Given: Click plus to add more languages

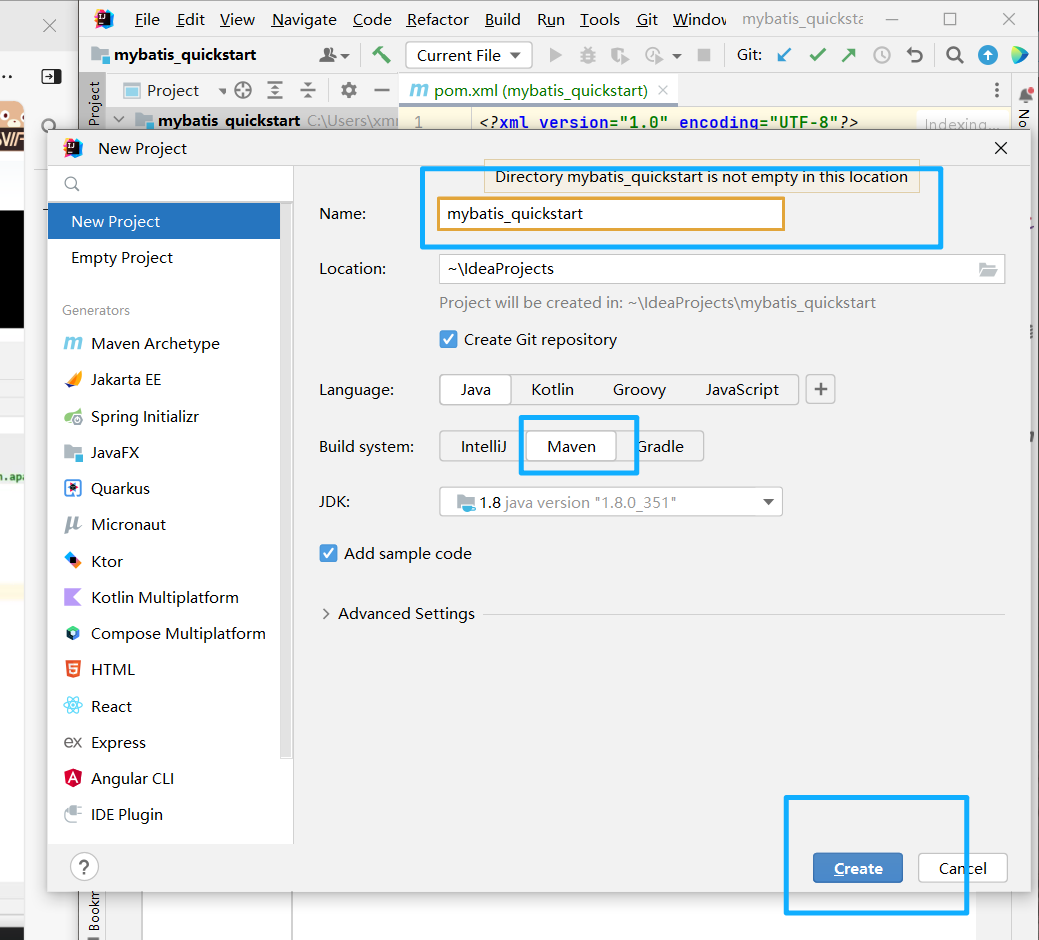Looking at the screenshot, I should coord(820,389).
